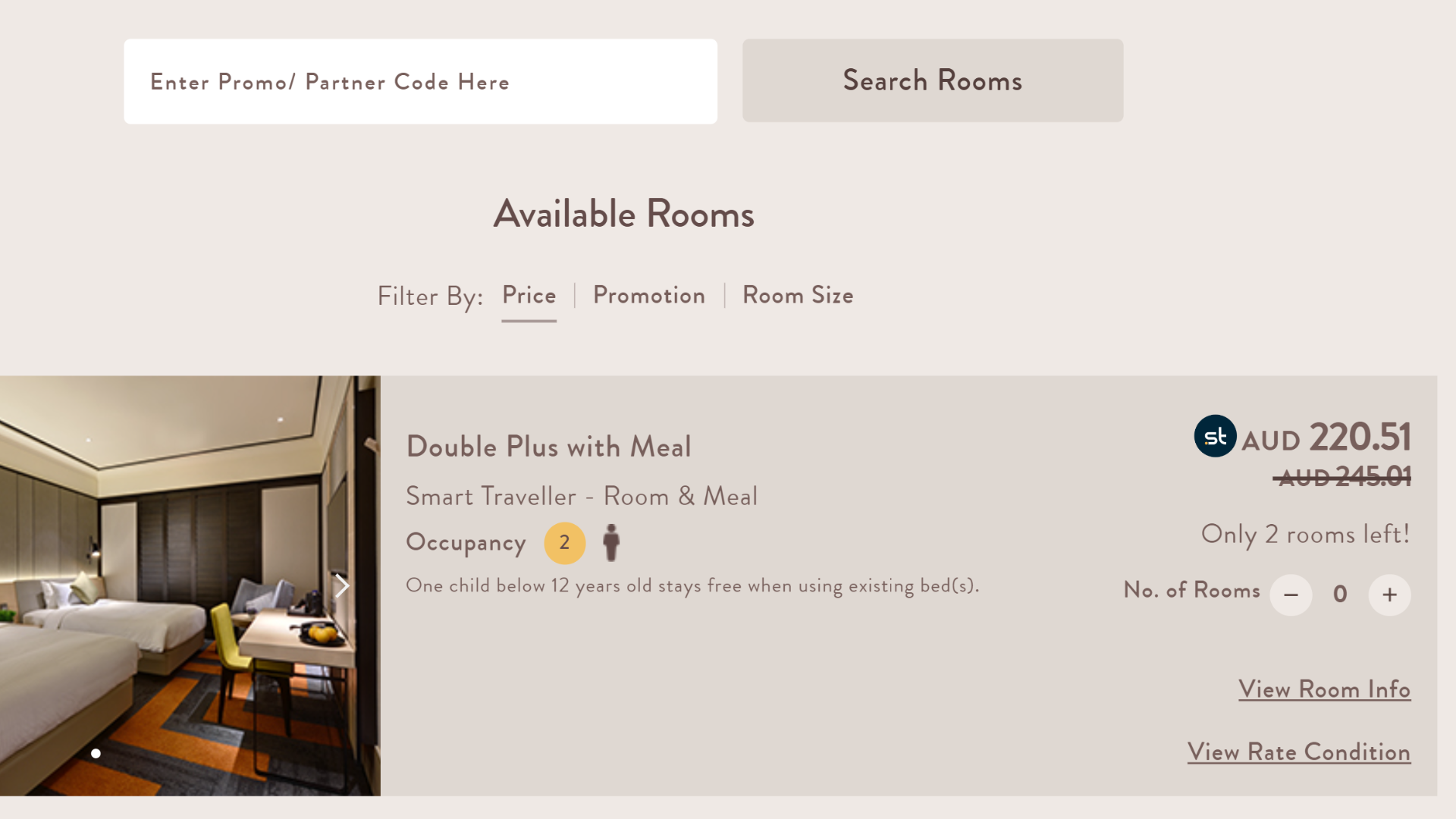Image resolution: width=1456 pixels, height=819 pixels.
Task: Toggle the Room Size filter option
Action: click(797, 294)
